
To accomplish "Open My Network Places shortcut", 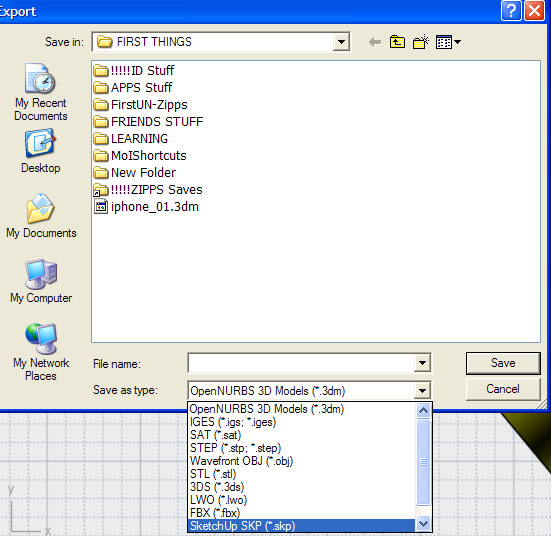I will pyautogui.click(x=41, y=352).
